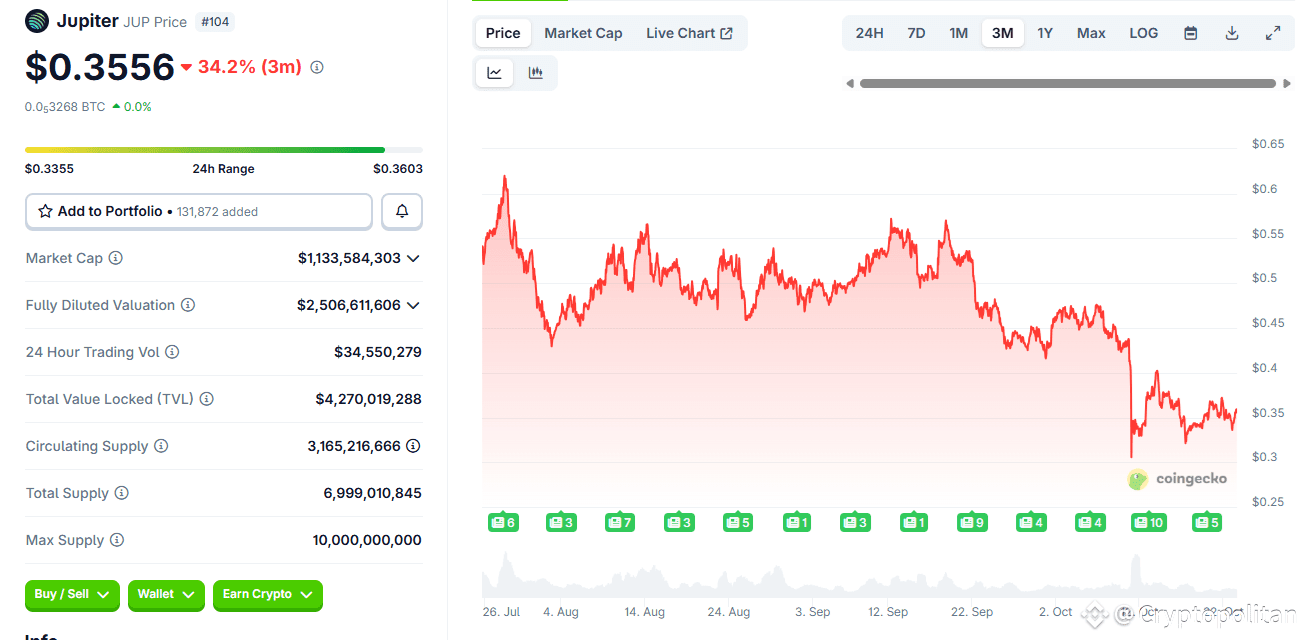
Task: Expand chart to fullscreen with expand icon
Action: point(1273,32)
